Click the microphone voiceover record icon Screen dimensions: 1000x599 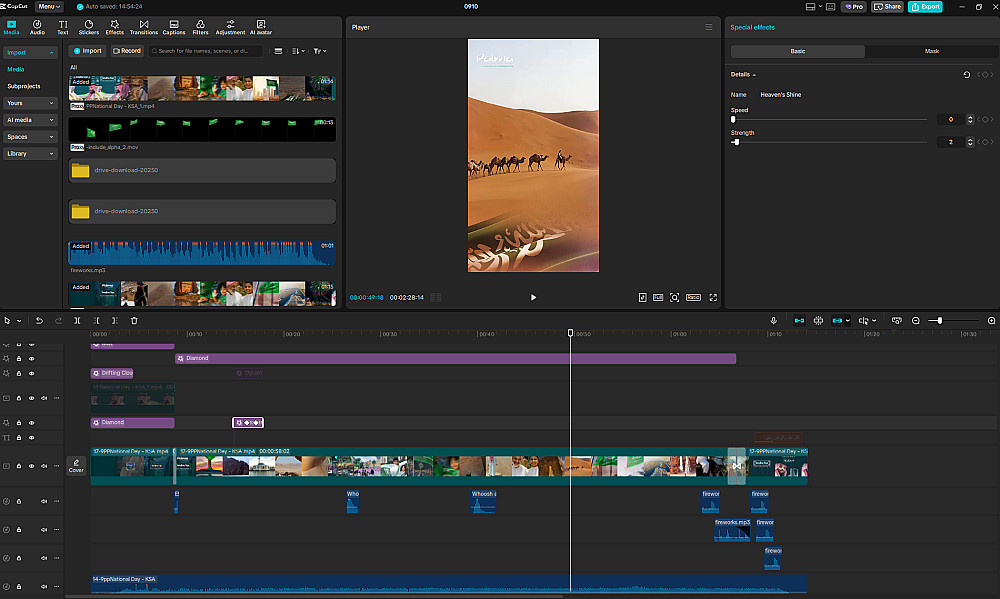773,320
